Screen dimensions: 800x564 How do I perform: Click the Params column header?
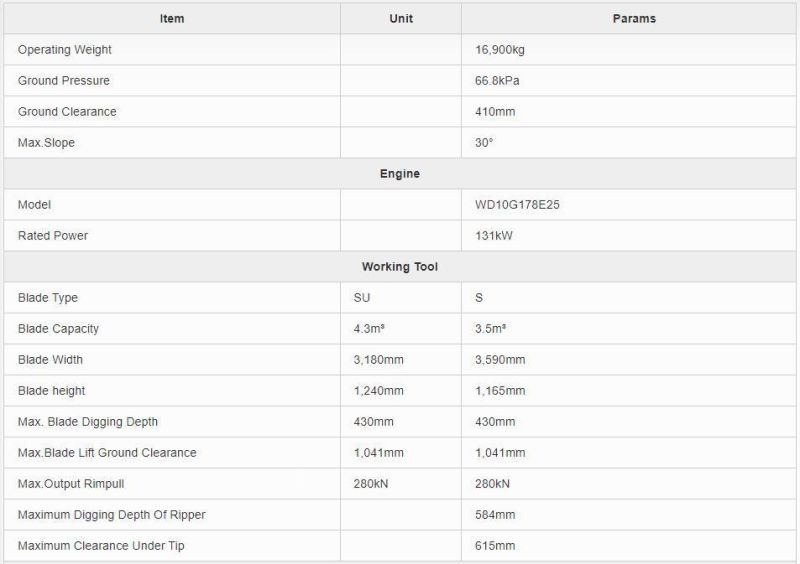tap(632, 19)
